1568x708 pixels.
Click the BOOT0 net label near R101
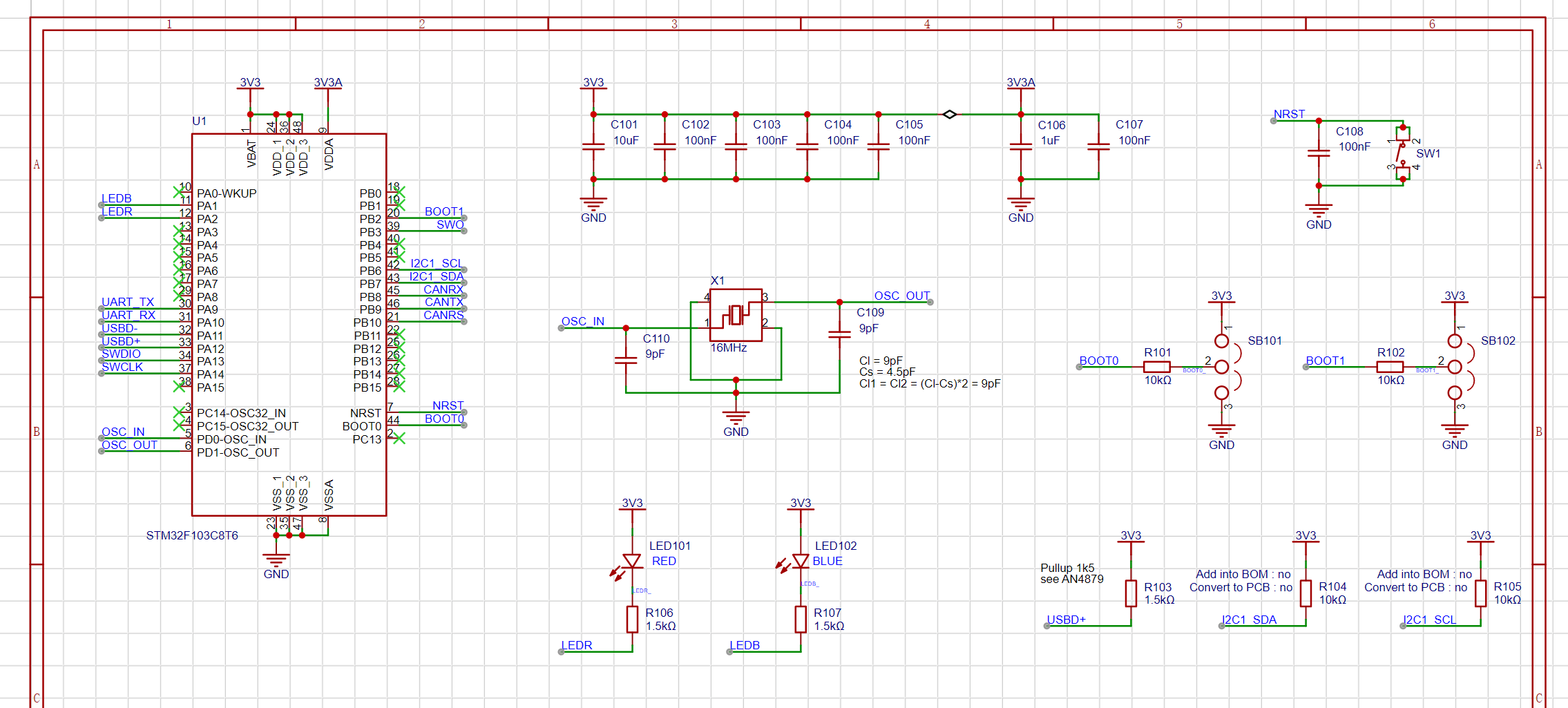click(1100, 360)
